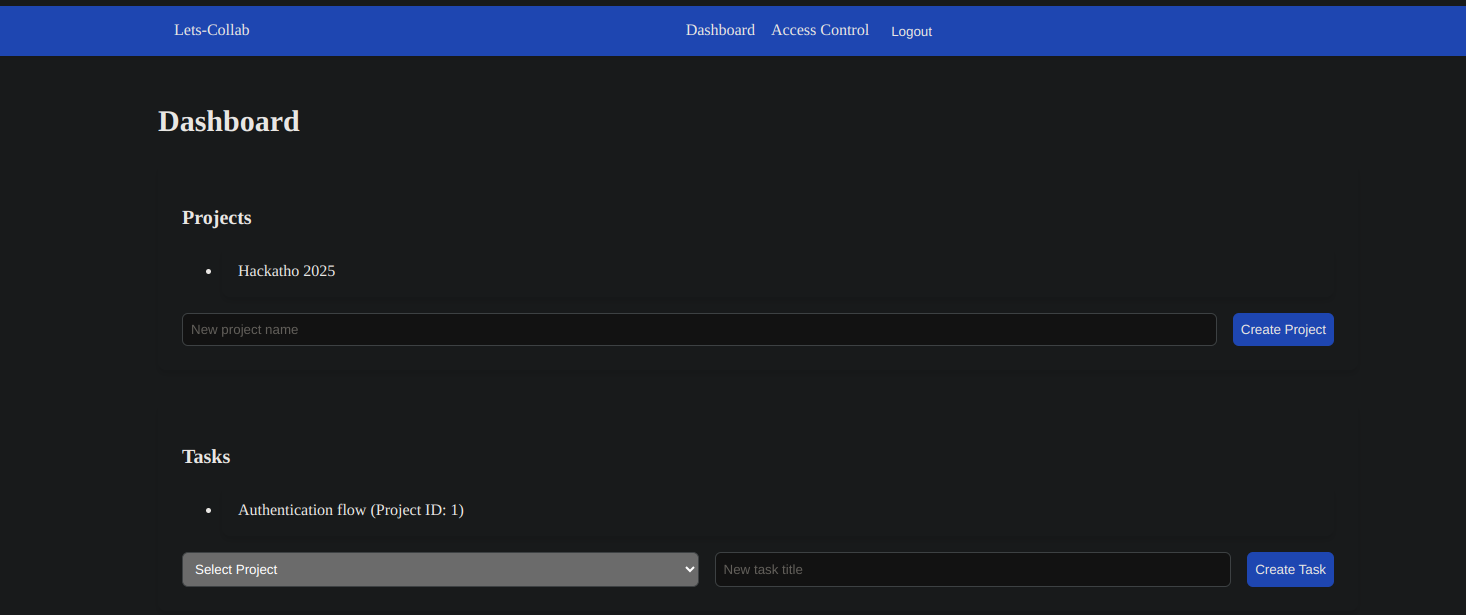Viewport: 1466px width, 615px height.
Task: Log out using the Logout button
Action: (x=911, y=31)
